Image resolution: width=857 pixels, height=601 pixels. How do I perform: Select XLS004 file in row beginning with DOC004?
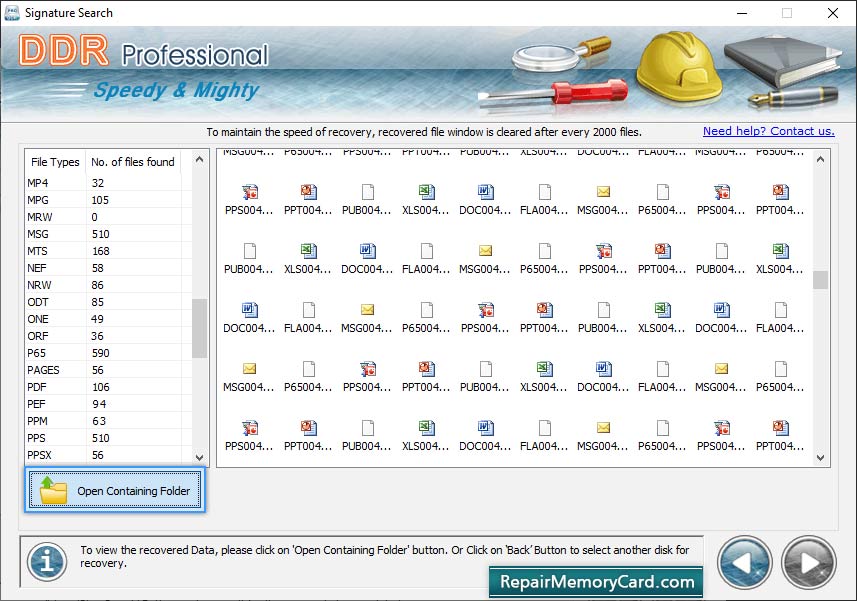point(662,318)
